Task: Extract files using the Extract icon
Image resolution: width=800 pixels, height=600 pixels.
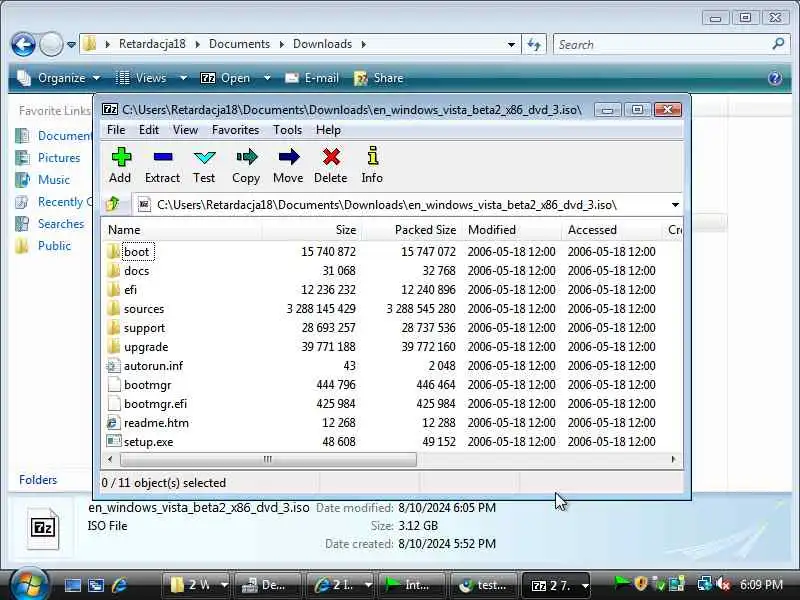Action: (x=163, y=165)
